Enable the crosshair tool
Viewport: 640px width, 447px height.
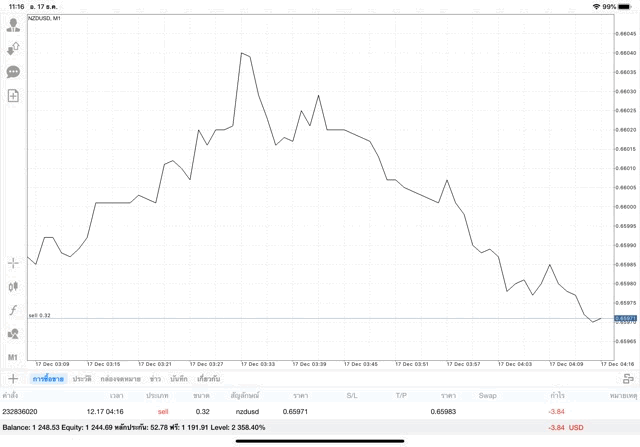click(13, 263)
